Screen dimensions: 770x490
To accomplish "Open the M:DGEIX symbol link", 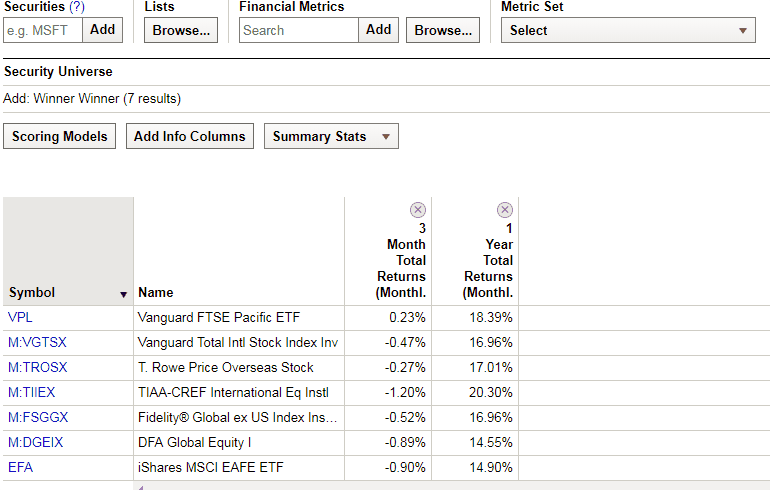I will point(35,442).
